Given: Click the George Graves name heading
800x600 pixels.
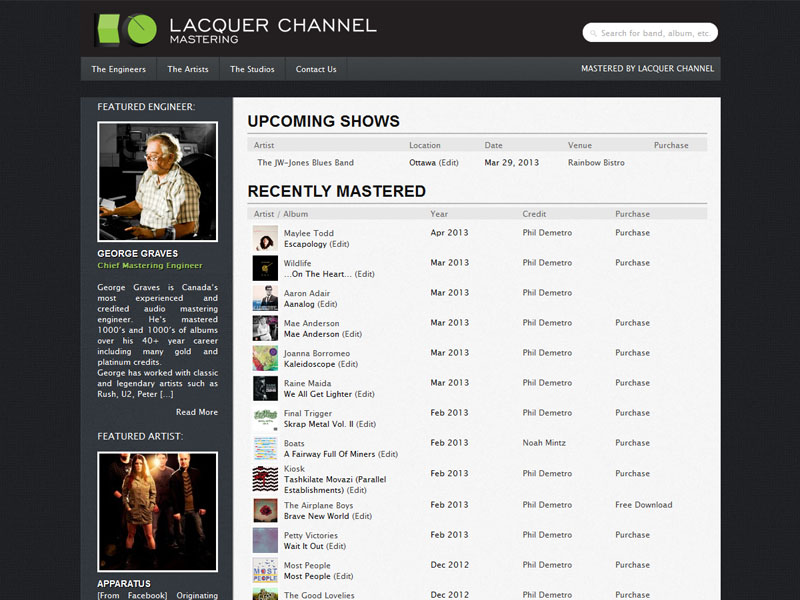Looking at the screenshot, I should [x=138, y=254].
